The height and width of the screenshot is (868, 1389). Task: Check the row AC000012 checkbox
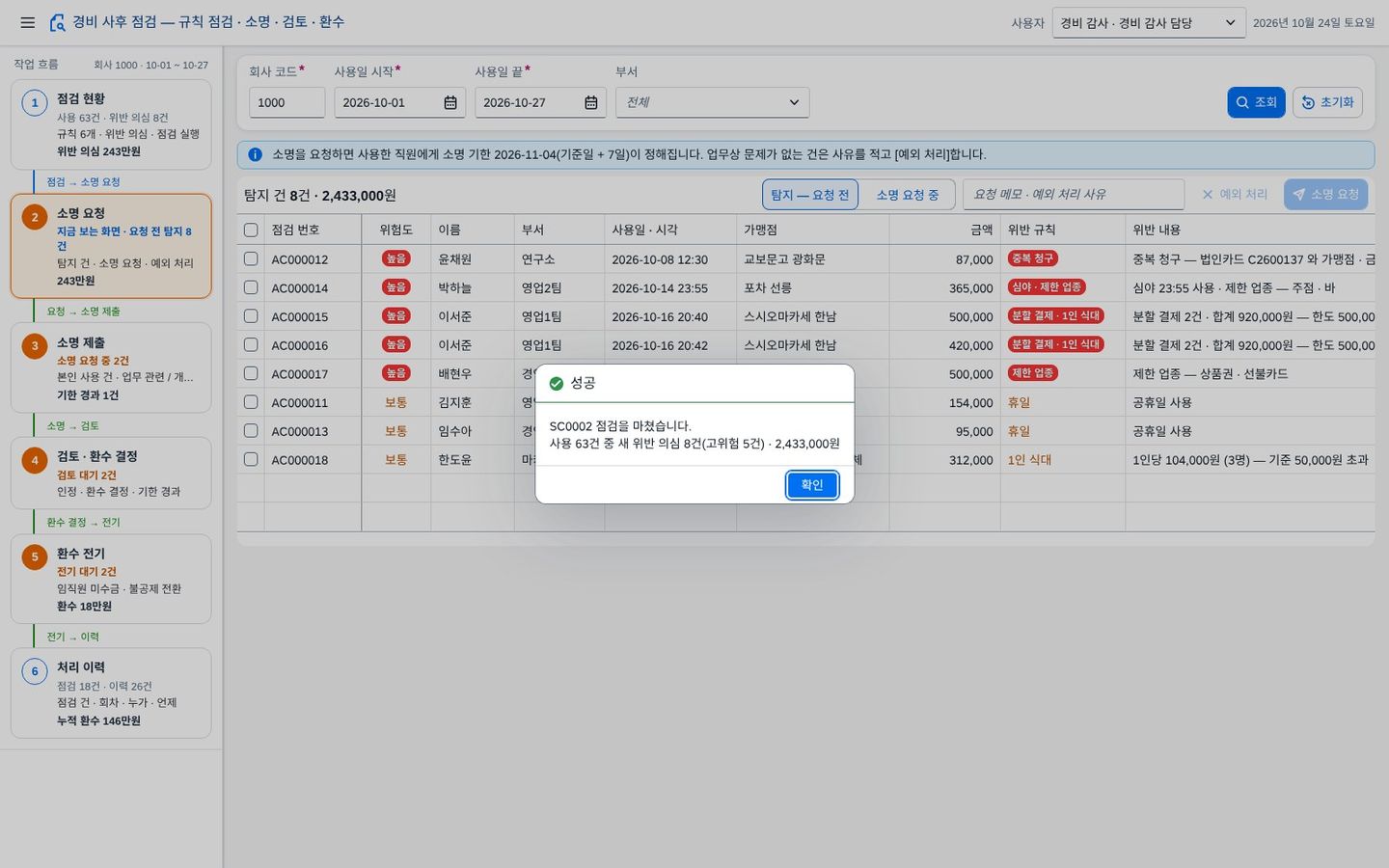pos(251,258)
